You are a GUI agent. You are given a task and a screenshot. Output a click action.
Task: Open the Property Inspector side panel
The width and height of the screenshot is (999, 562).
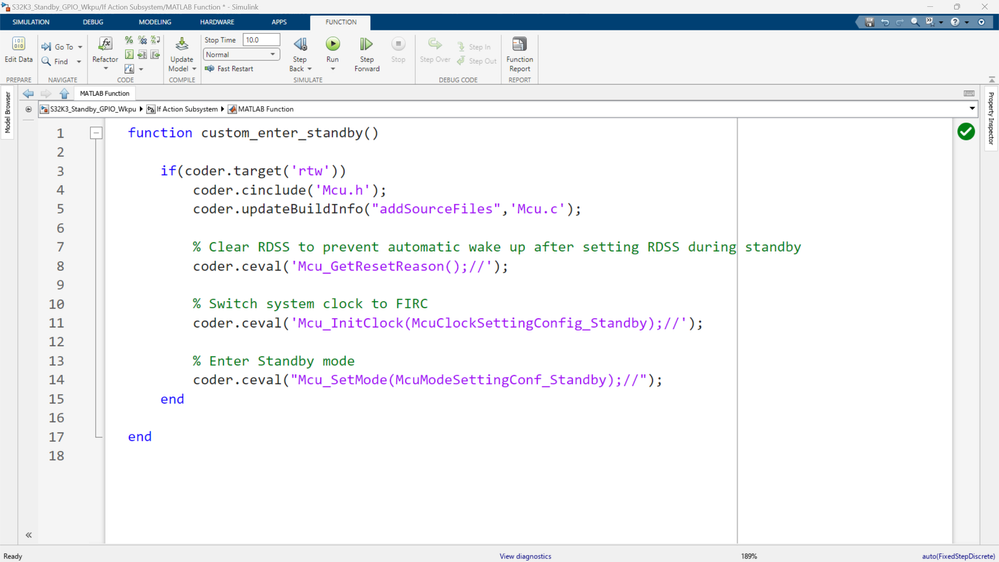tap(991, 119)
